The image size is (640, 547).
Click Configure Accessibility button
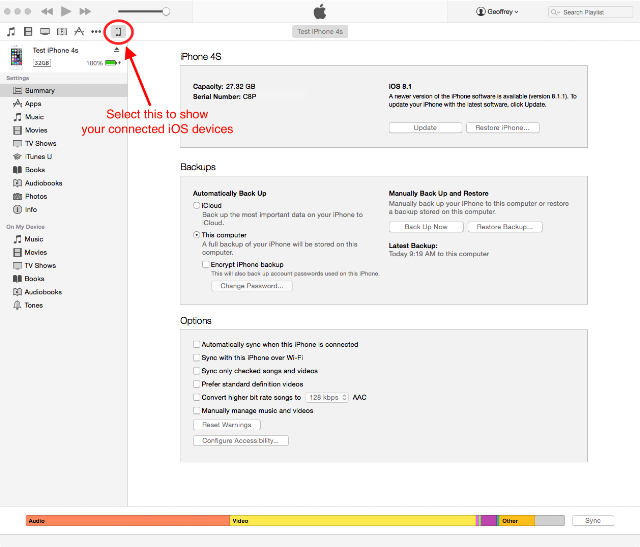(x=241, y=440)
